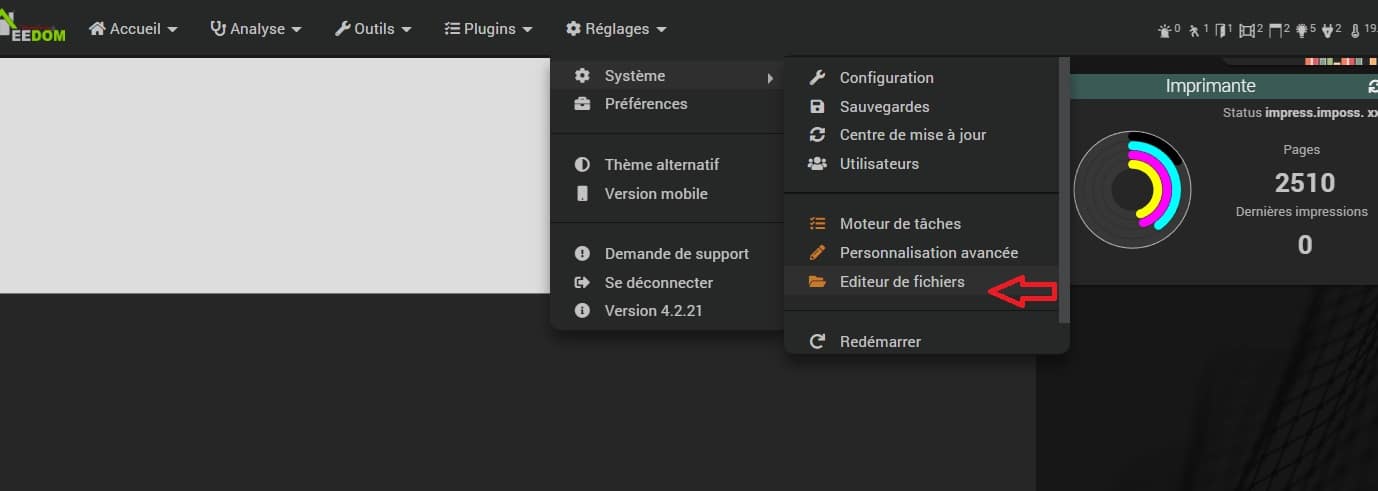Image resolution: width=1378 pixels, height=491 pixels.
Task: Click the sign-out icon of Se déconnecter
Action: [582, 283]
